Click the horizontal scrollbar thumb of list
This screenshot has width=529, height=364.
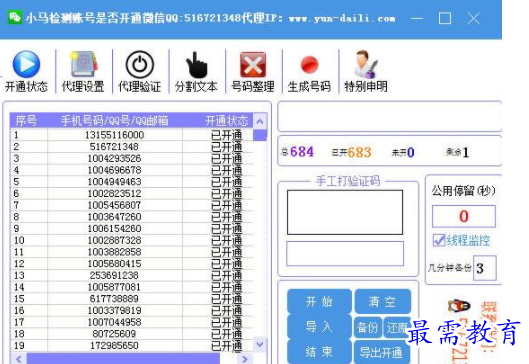coord(123,359)
